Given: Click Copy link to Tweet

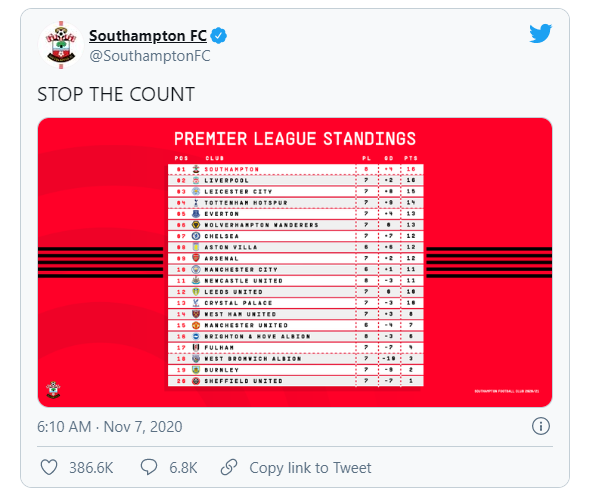Looking at the screenshot, I should point(310,468).
